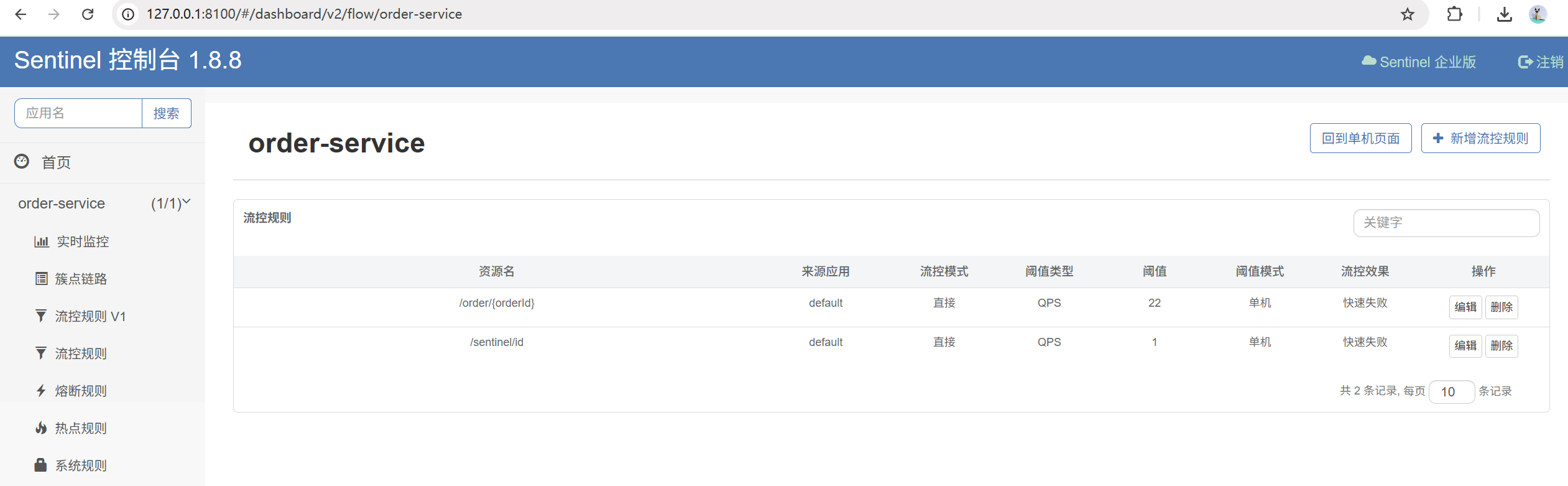Click filter icon beside 流控规则 without V1
Screen dimensions: 1568x486
(x=41, y=353)
